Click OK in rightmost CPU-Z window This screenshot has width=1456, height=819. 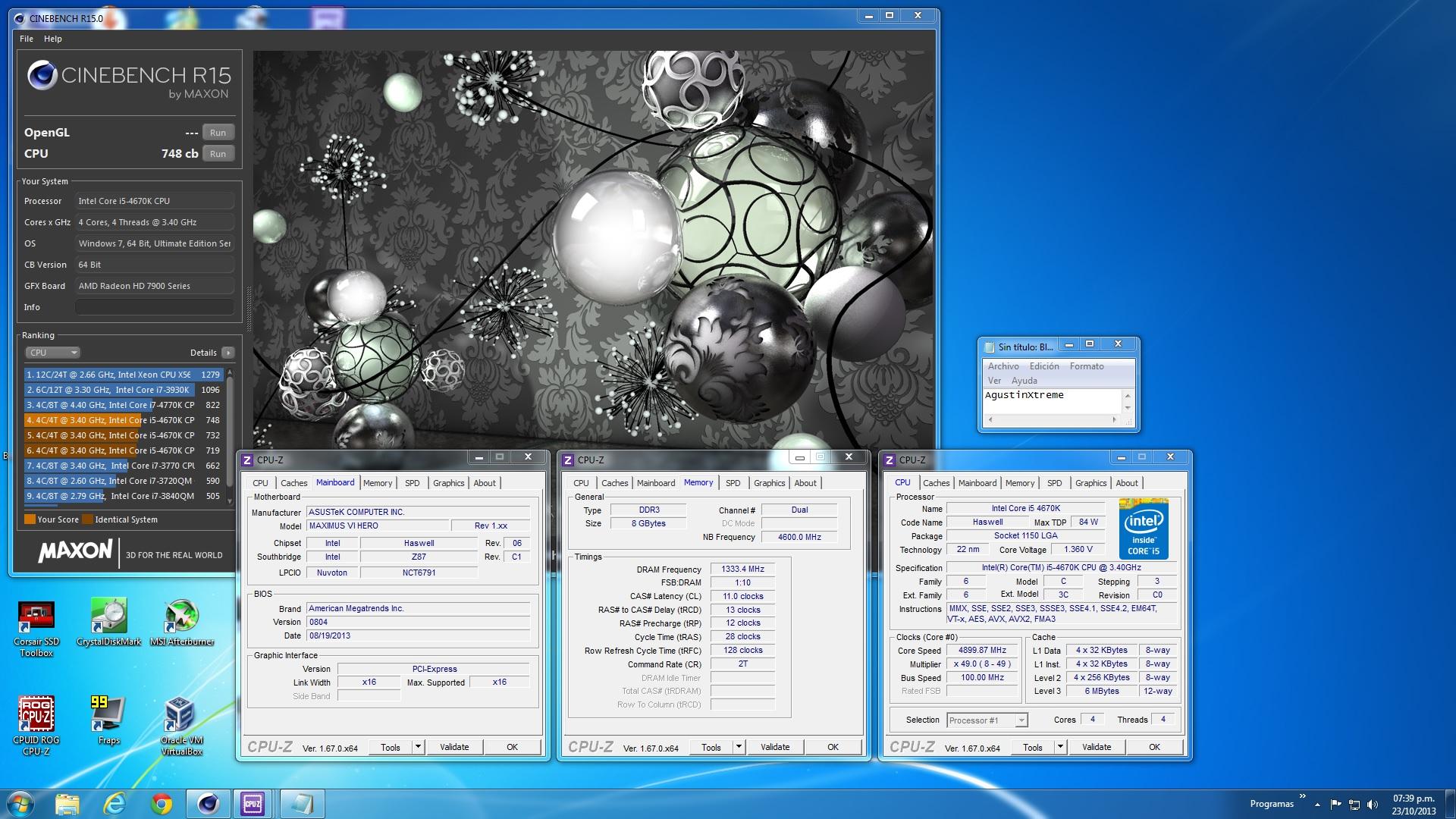point(1154,747)
